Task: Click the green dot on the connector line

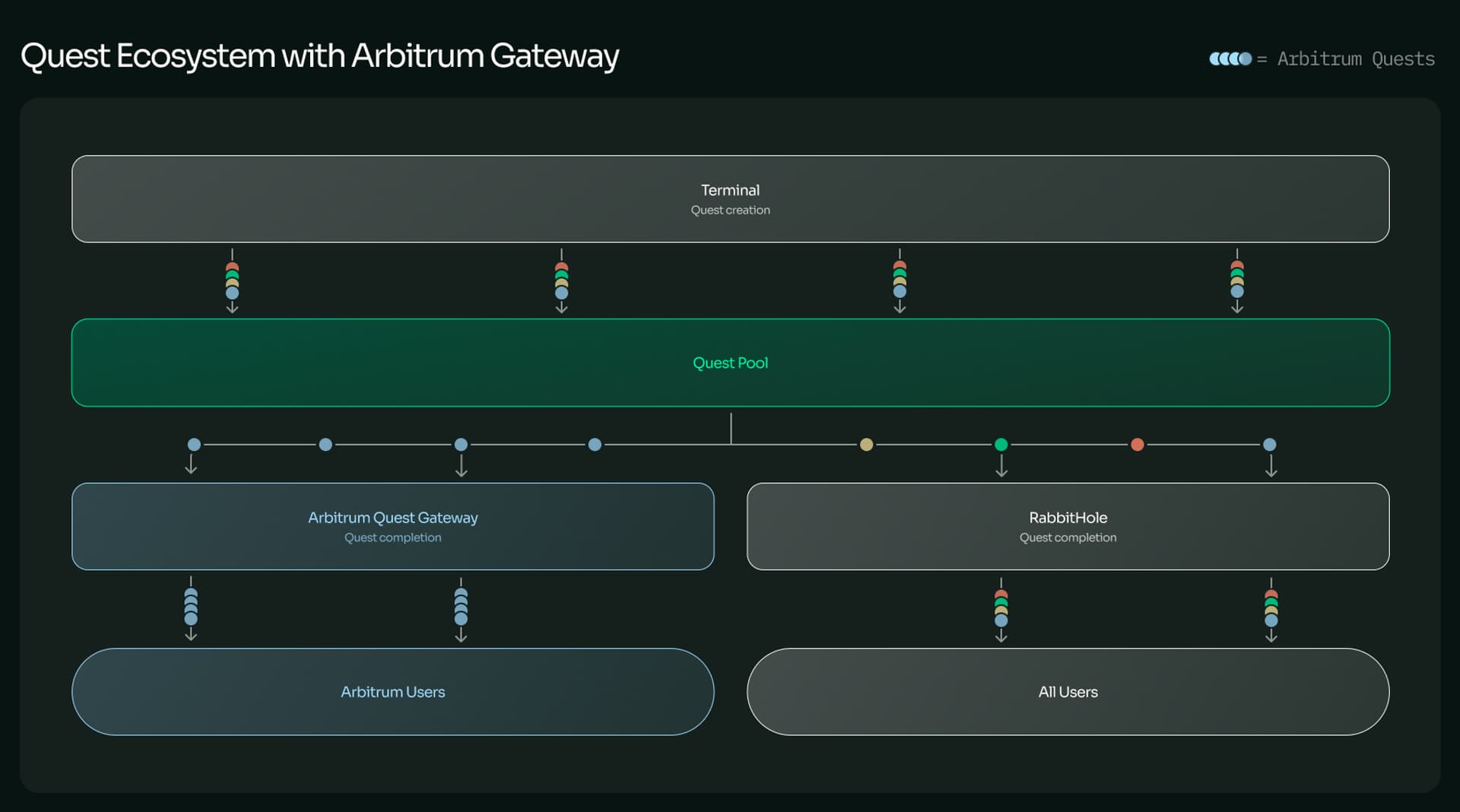Action: 1001,445
